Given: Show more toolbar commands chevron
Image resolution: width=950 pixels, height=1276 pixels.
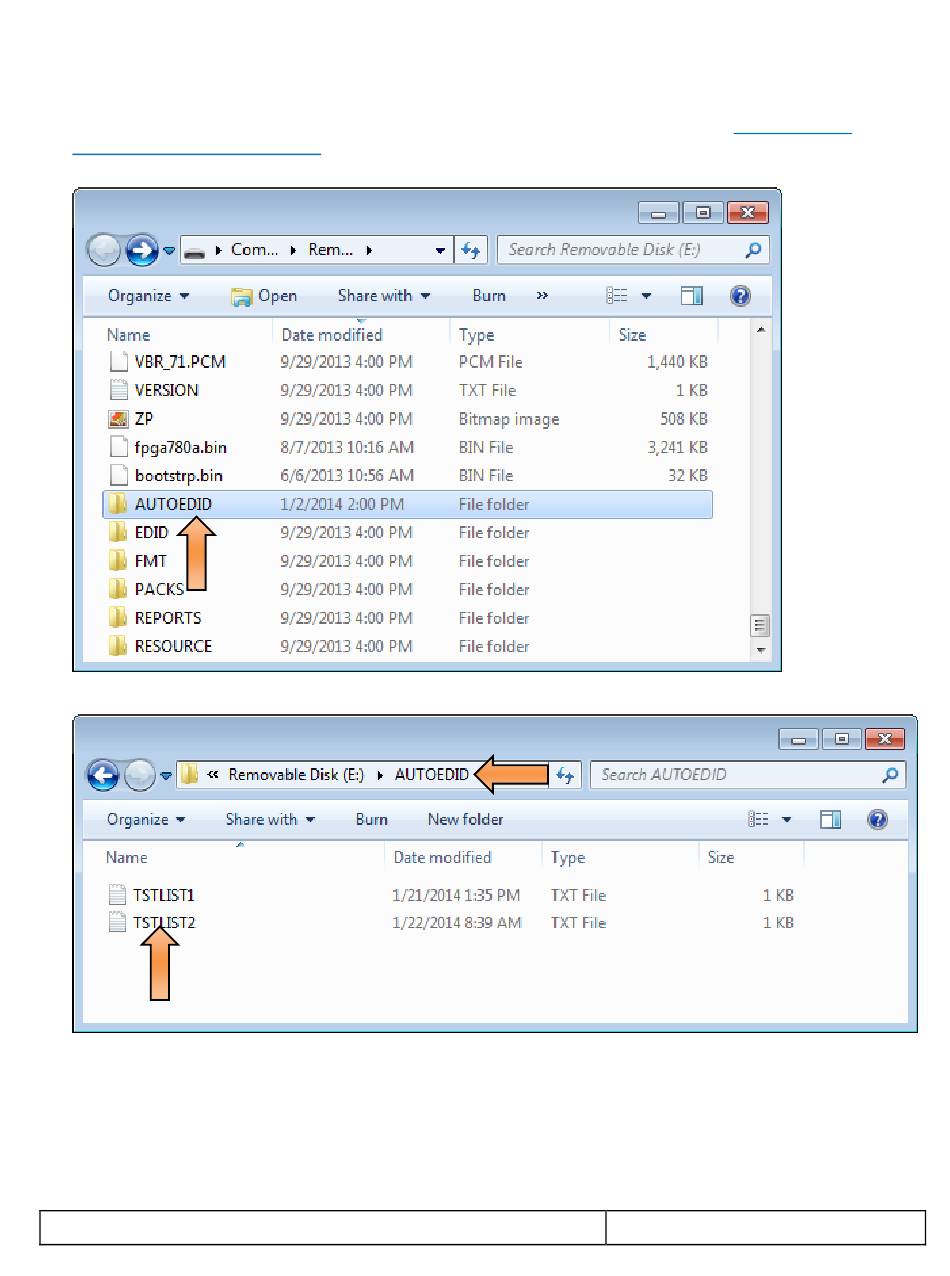Looking at the screenshot, I should coord(542,296).
